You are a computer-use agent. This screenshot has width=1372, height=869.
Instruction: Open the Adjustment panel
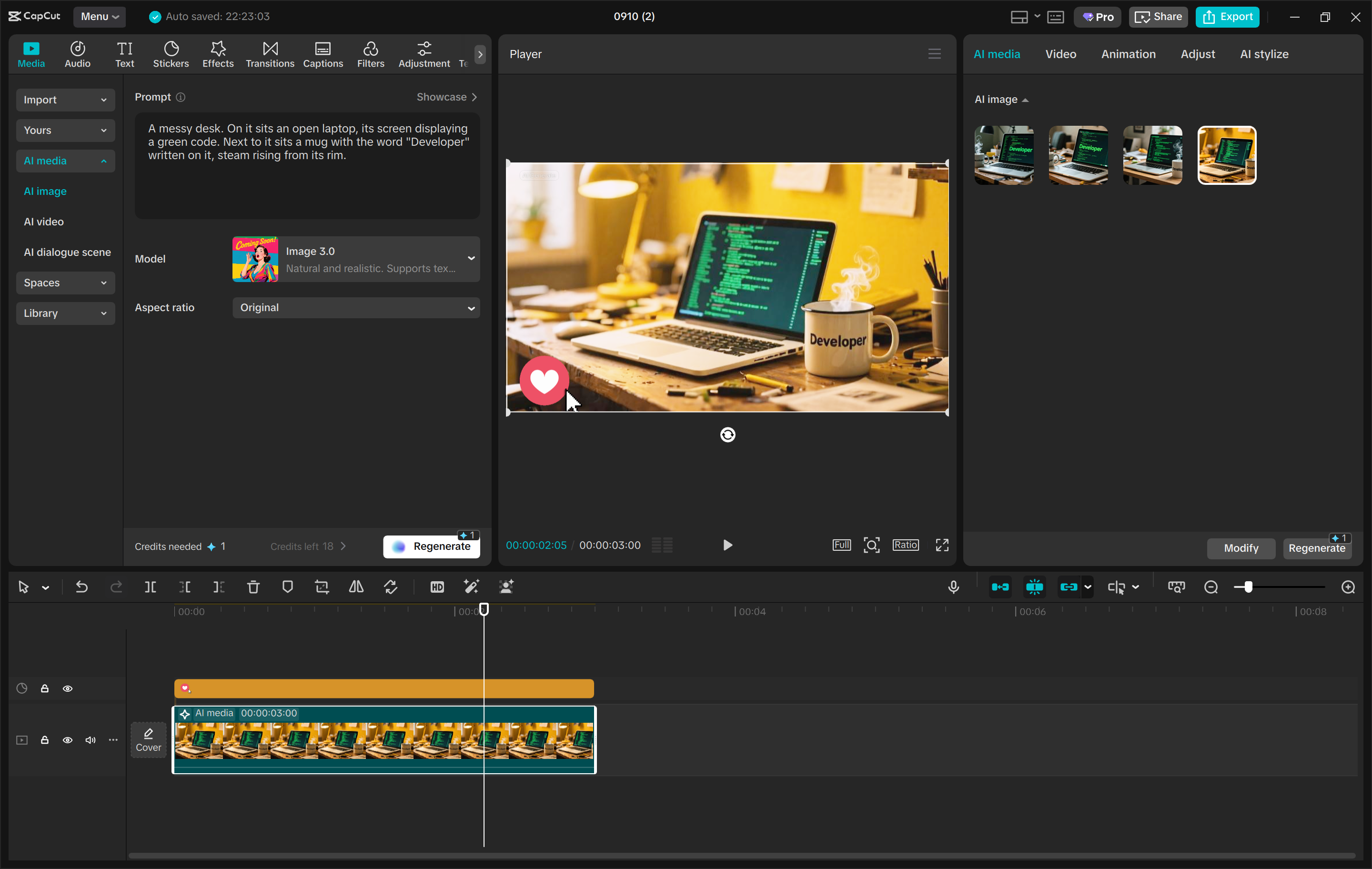tap(424, 55)
